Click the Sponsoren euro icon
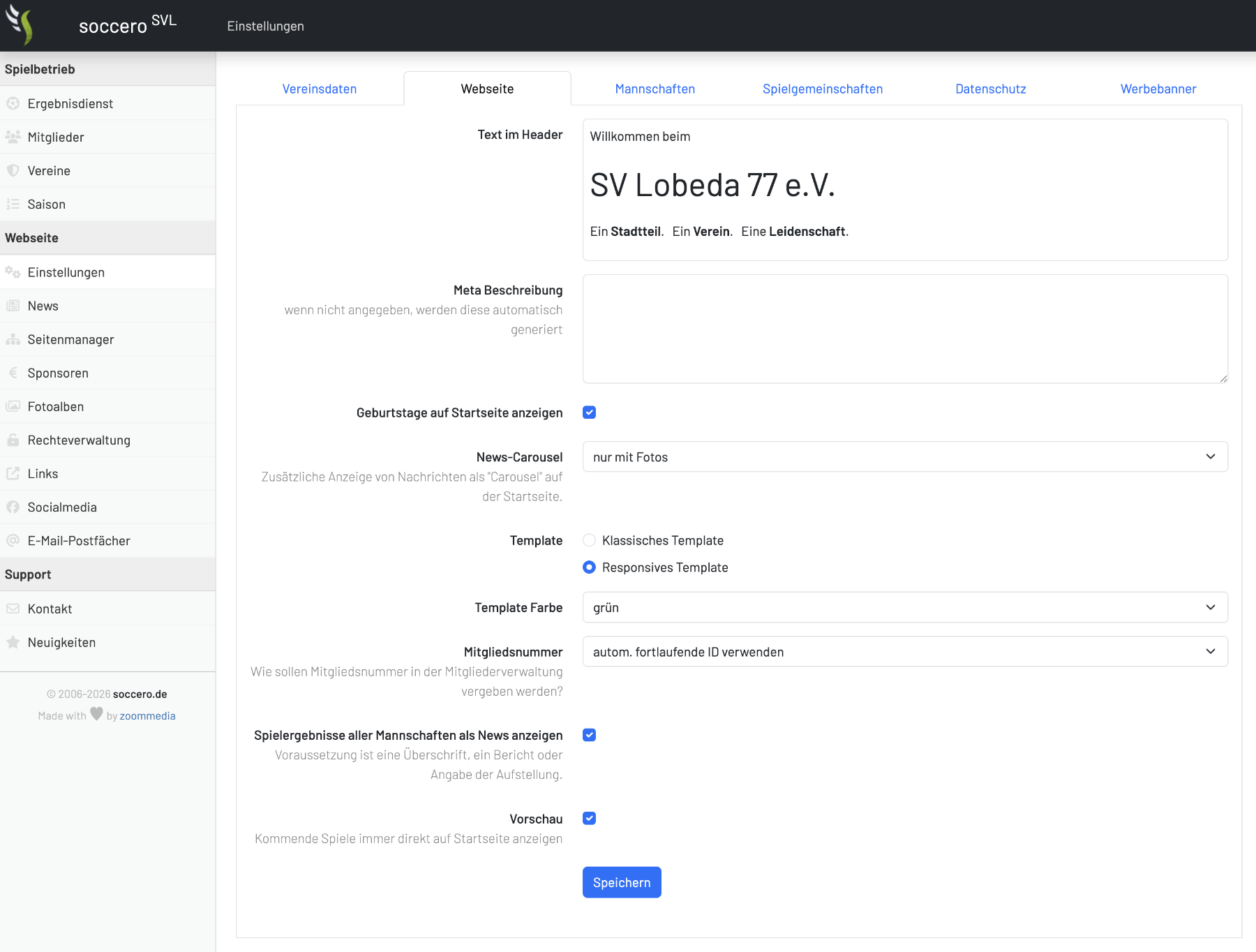The image size is (1256, 952). [x=13, y=373]
